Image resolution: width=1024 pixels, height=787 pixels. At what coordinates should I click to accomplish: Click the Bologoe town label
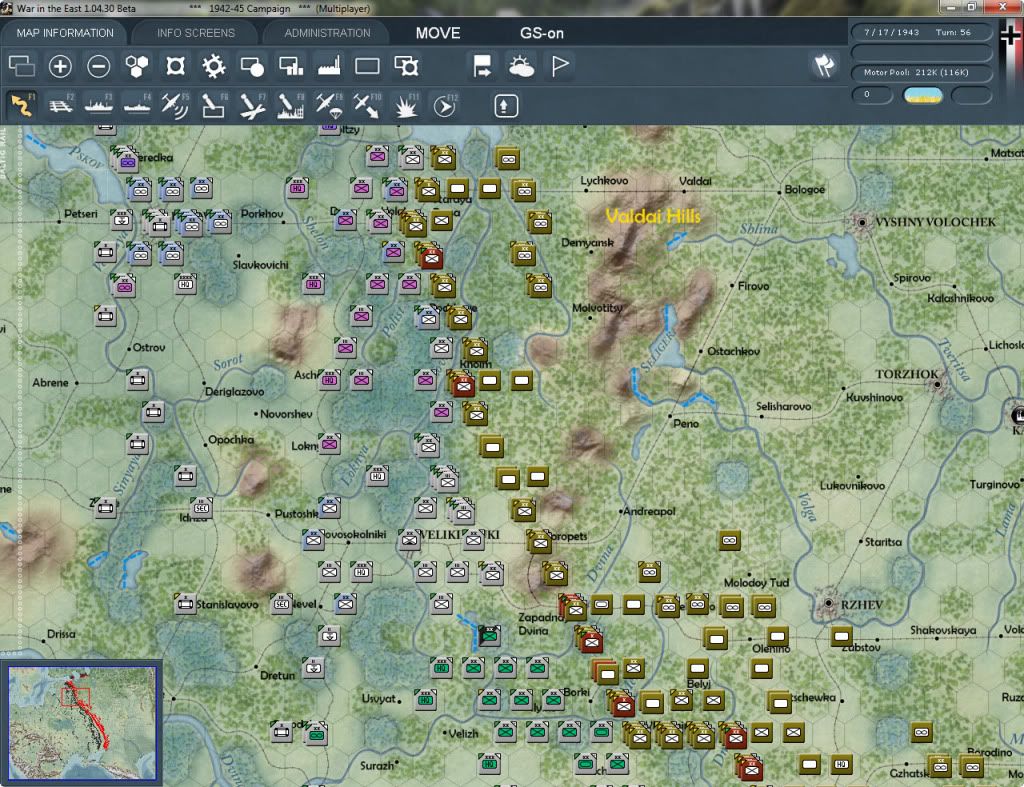click(805, 189)
